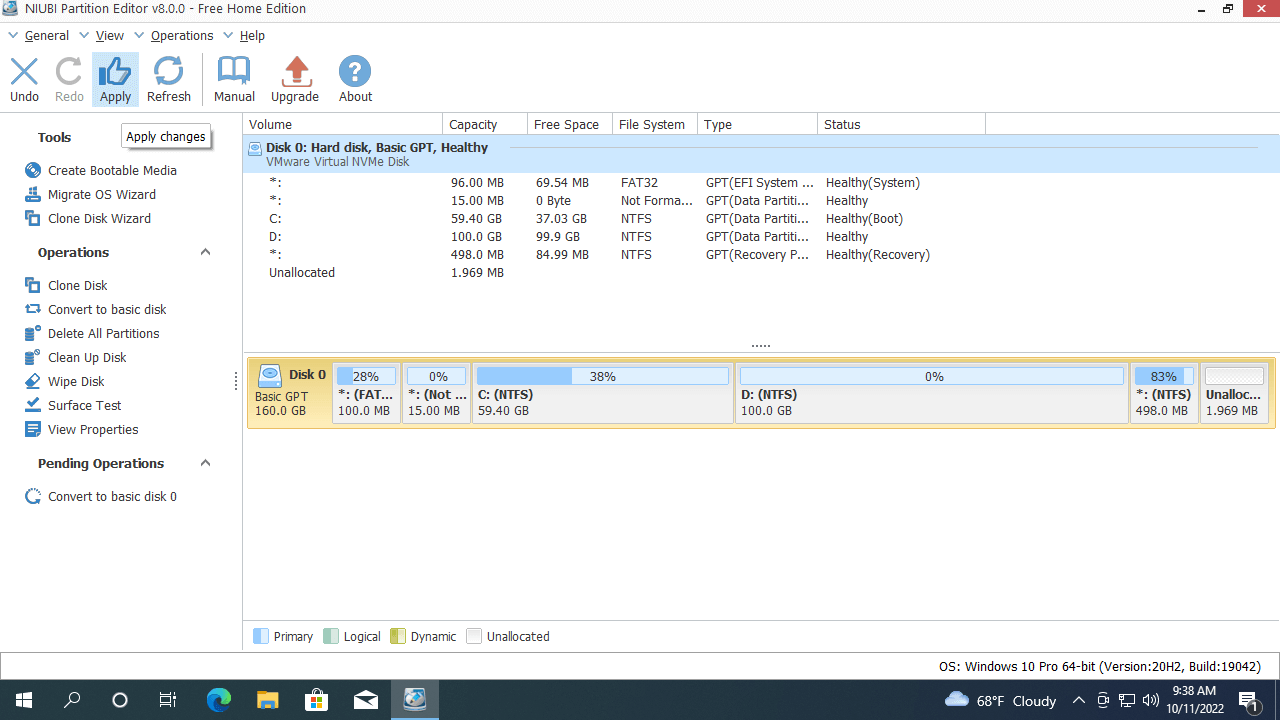
Task: Select the D: row in volume list
Action: (275, 237)
